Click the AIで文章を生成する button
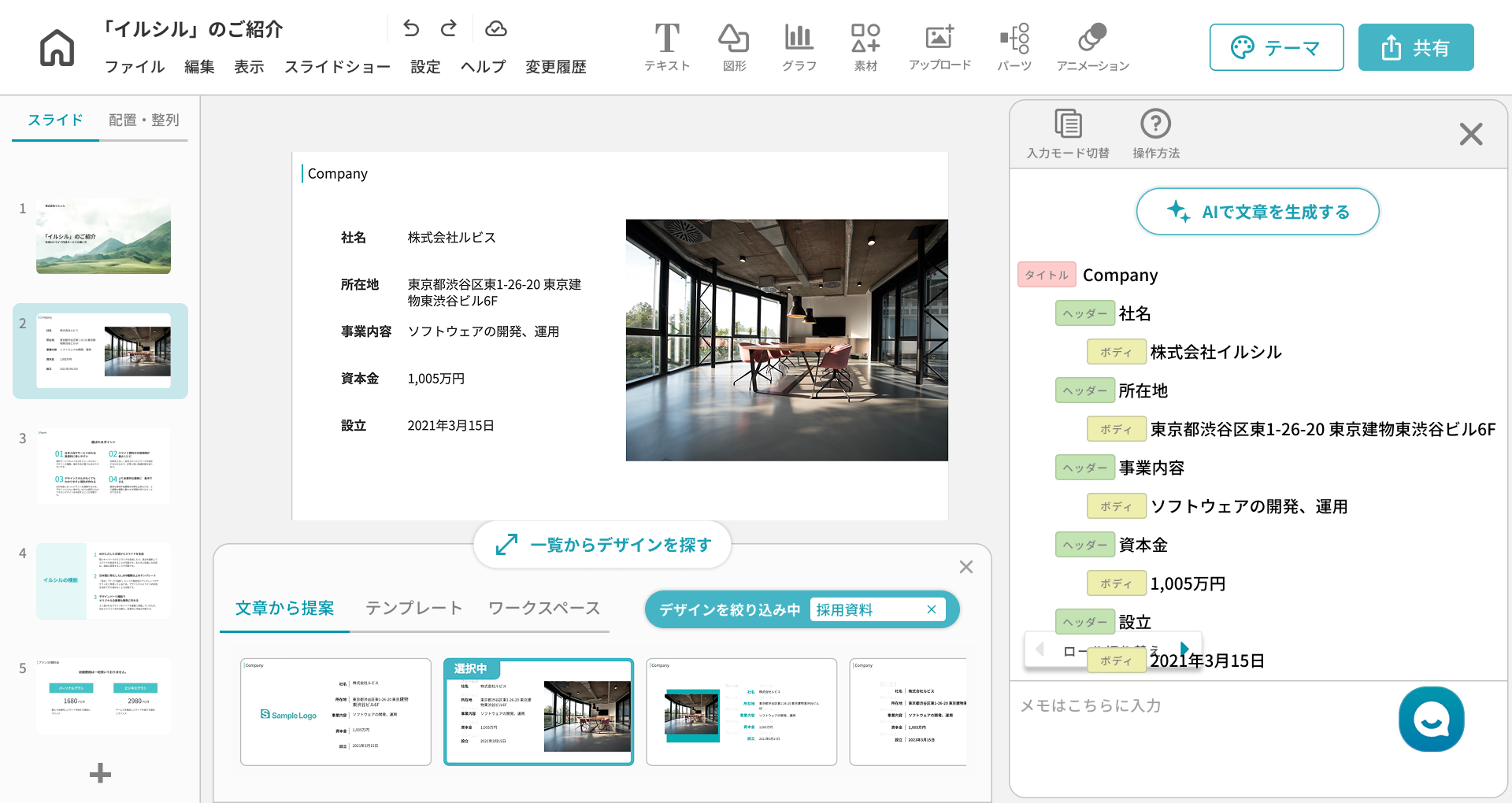 [x=1258, y=212]
